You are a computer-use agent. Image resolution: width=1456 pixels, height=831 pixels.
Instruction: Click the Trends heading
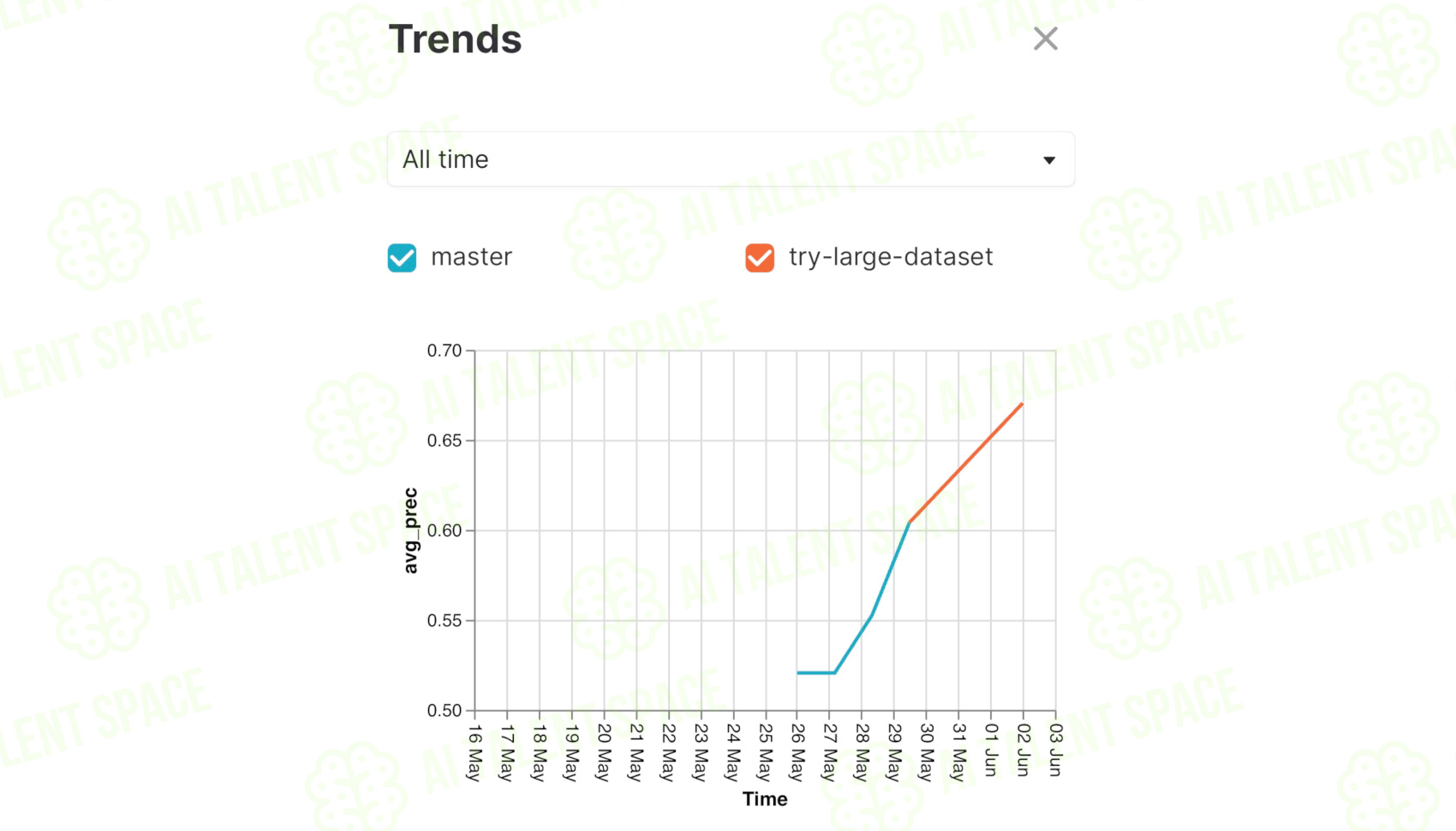[455, 39]
